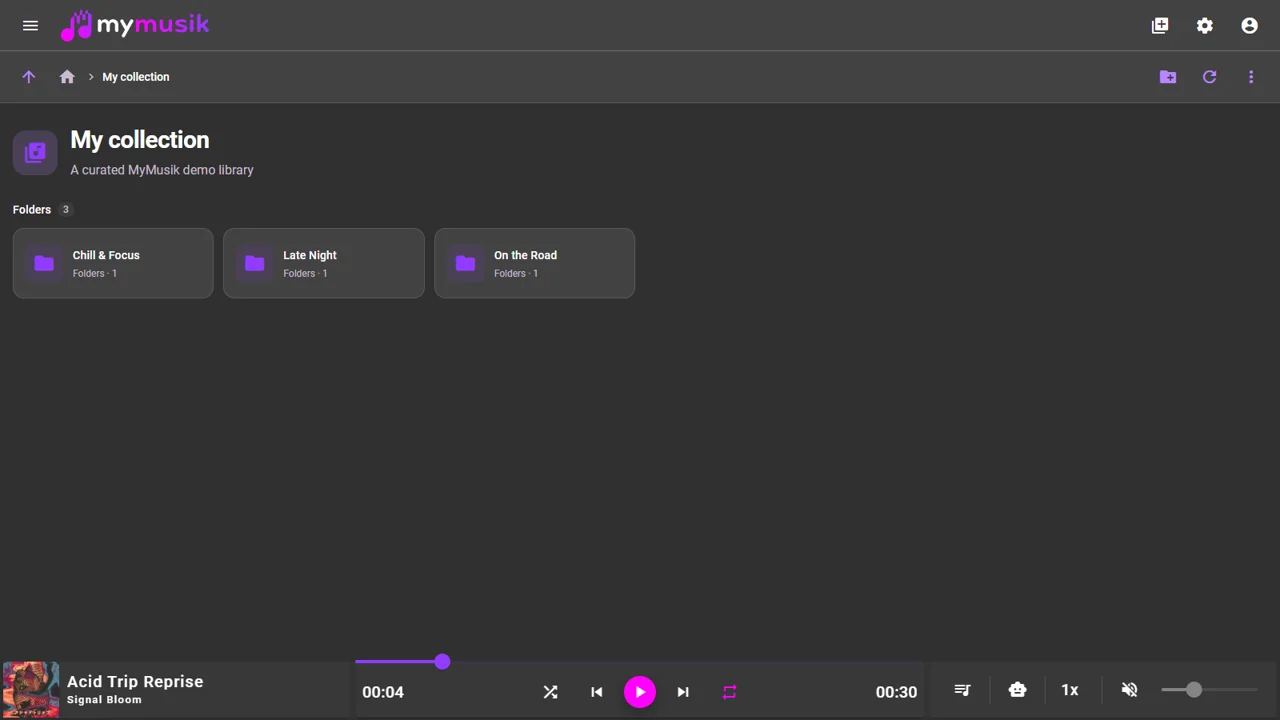This screenshot has width=1280, height=720.
Task: Open the play queue
Action: (x=962, y=690)
